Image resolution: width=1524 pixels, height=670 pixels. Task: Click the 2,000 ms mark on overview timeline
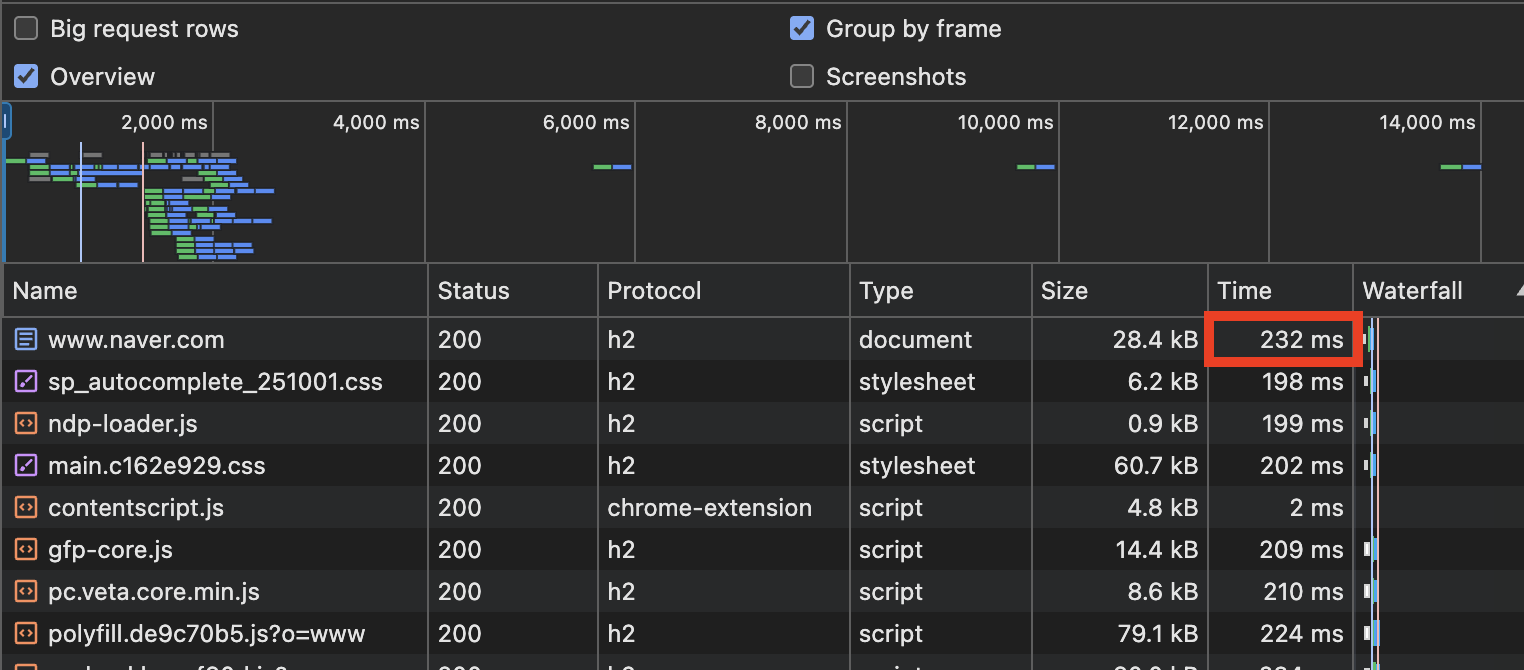click(165, 123)
